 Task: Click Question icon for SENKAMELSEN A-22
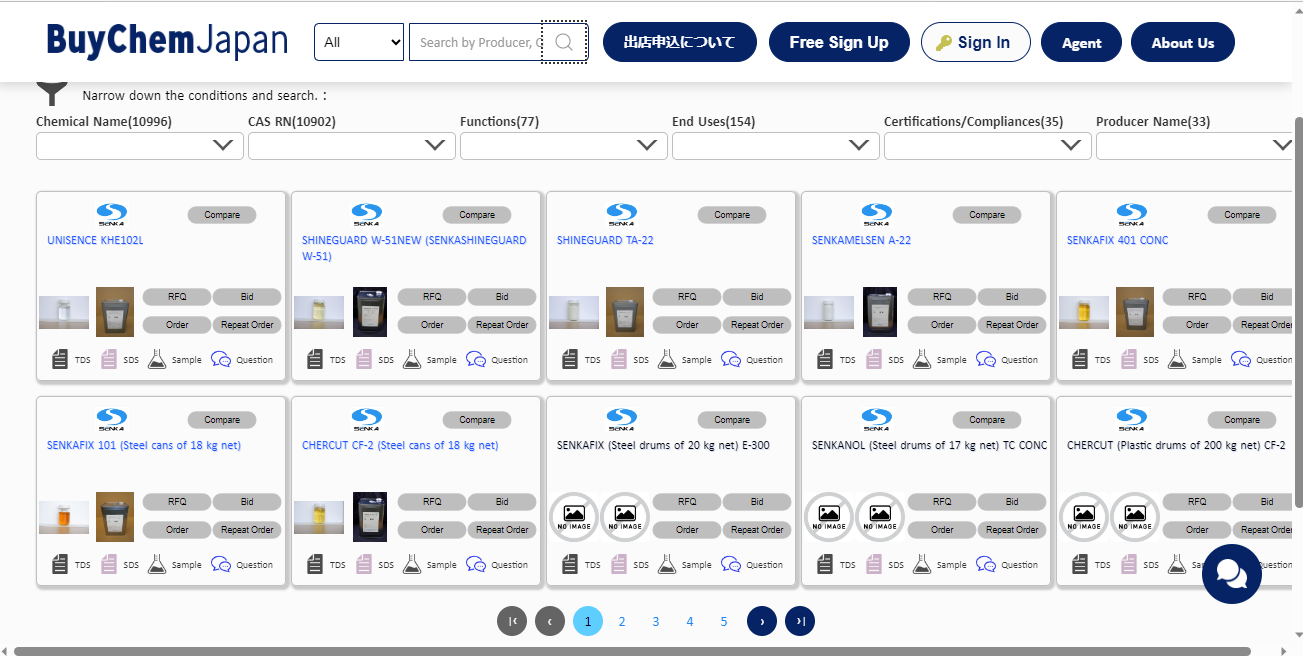click(986, 359)
